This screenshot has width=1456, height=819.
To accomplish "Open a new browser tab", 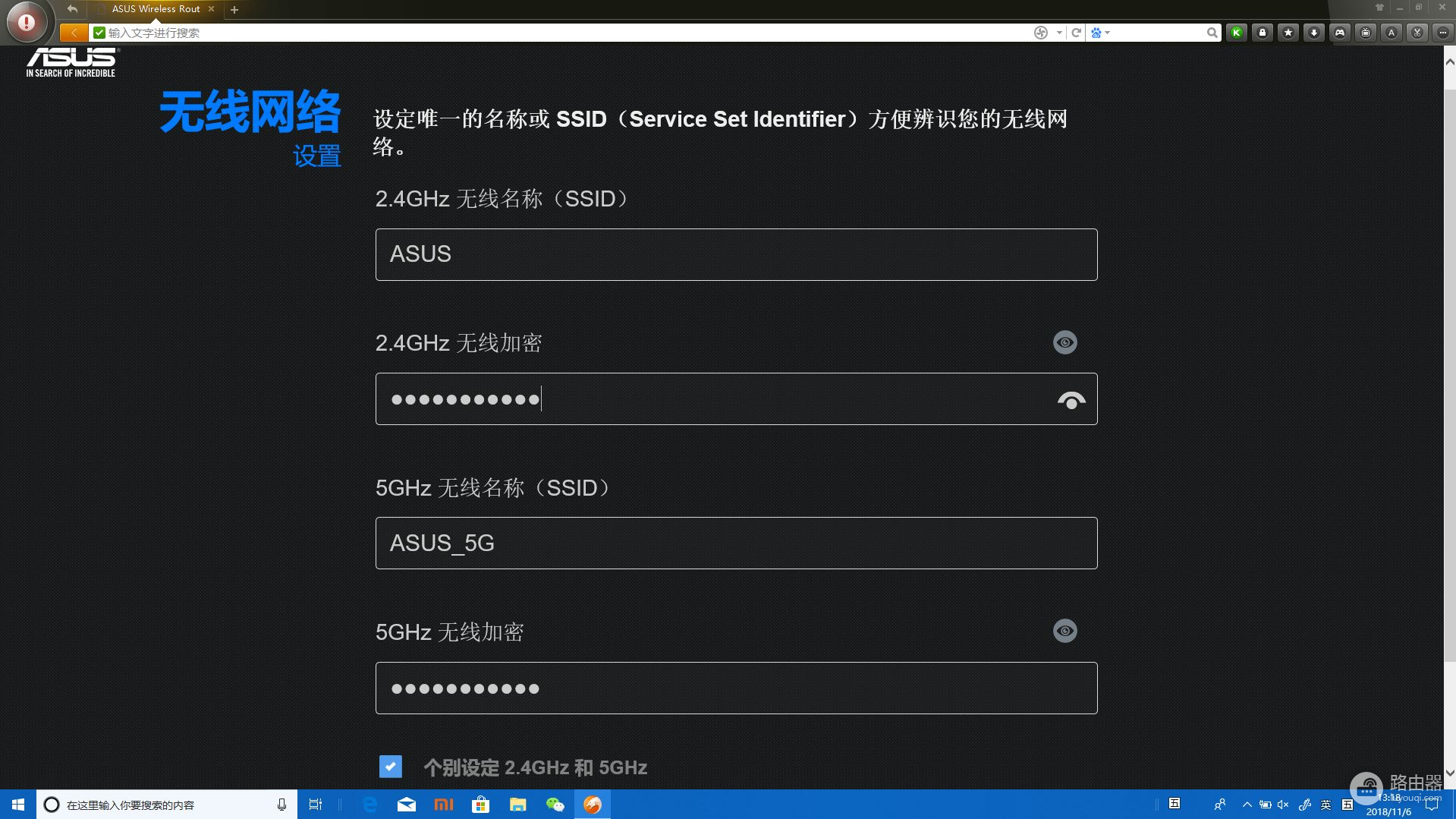I will (234, 10).
